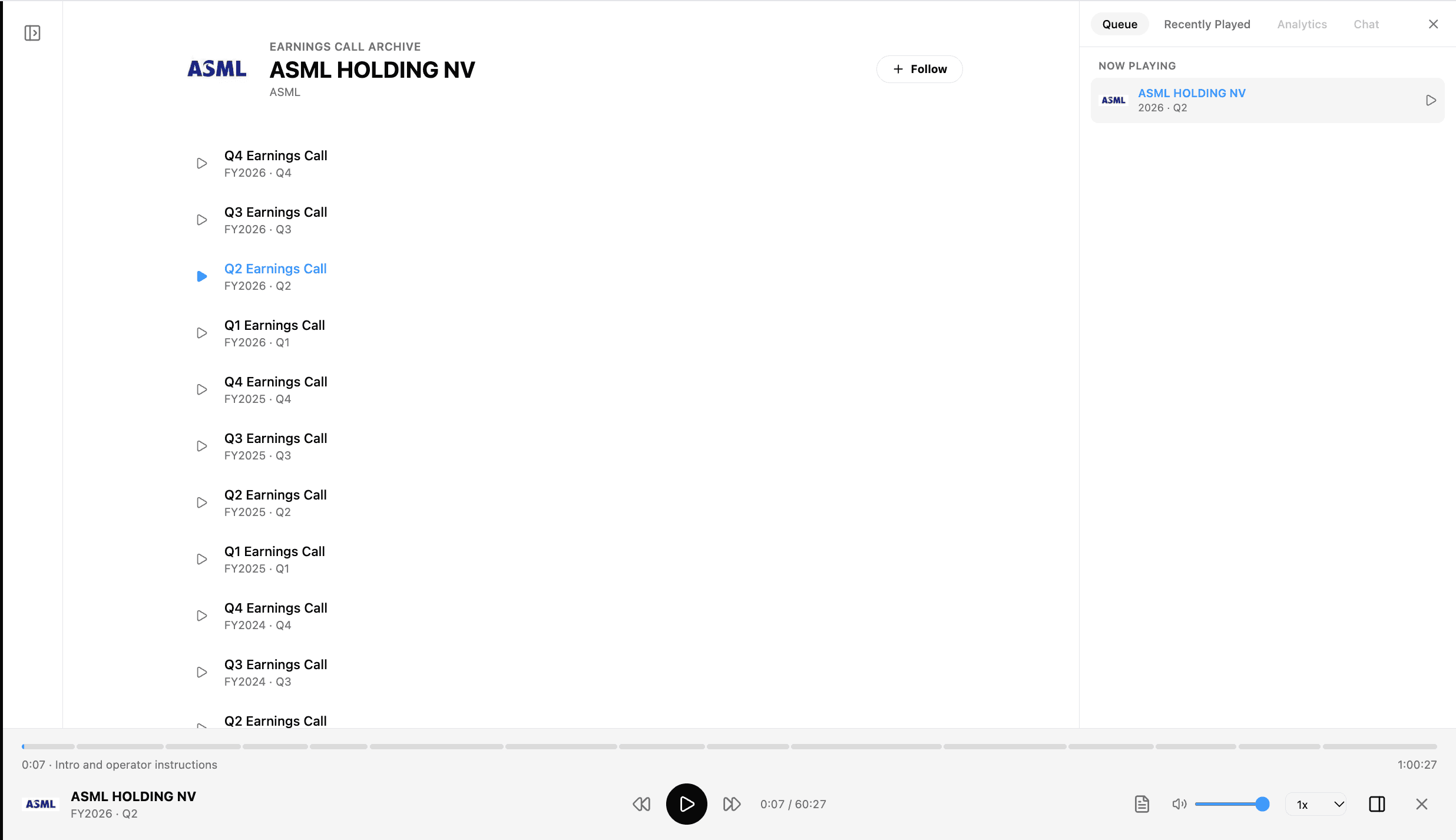Play the FY2025 Q1 Earnings Call
The width and height of the screenshot is (1456, 840).
(201, 559)
